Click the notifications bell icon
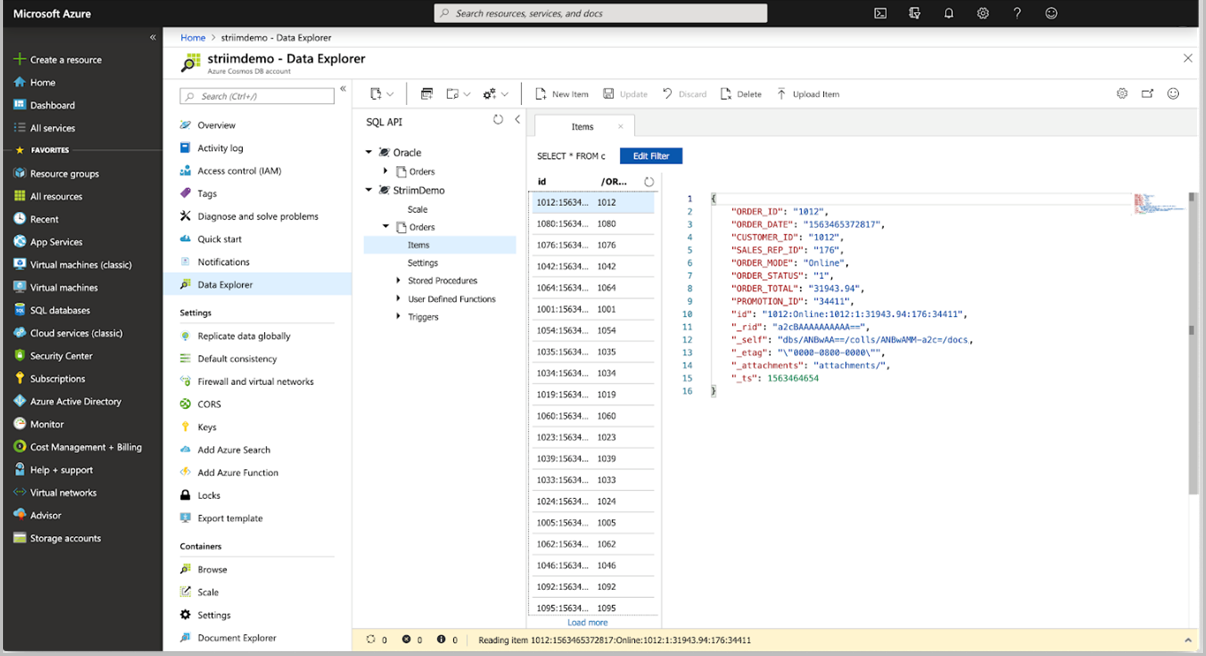 pyautogui.click(x=949, y=13)
